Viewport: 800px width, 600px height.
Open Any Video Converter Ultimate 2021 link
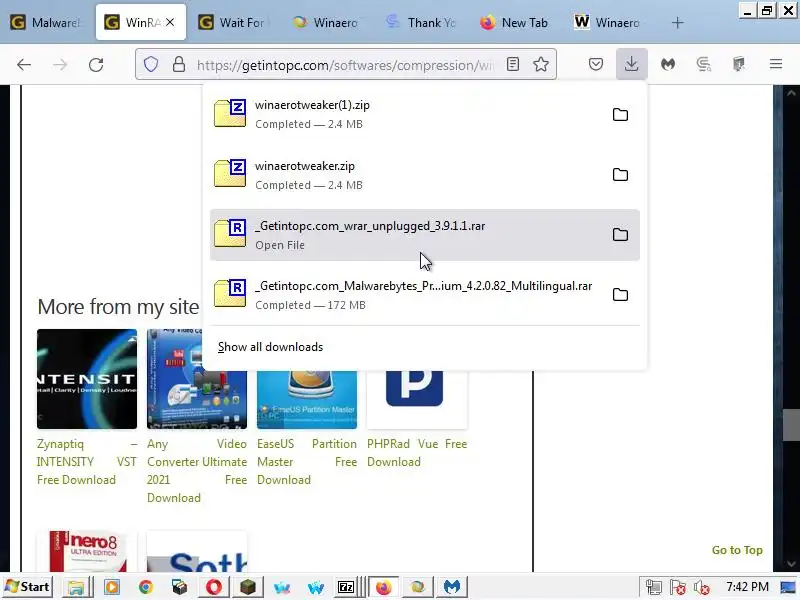[197, 470]
